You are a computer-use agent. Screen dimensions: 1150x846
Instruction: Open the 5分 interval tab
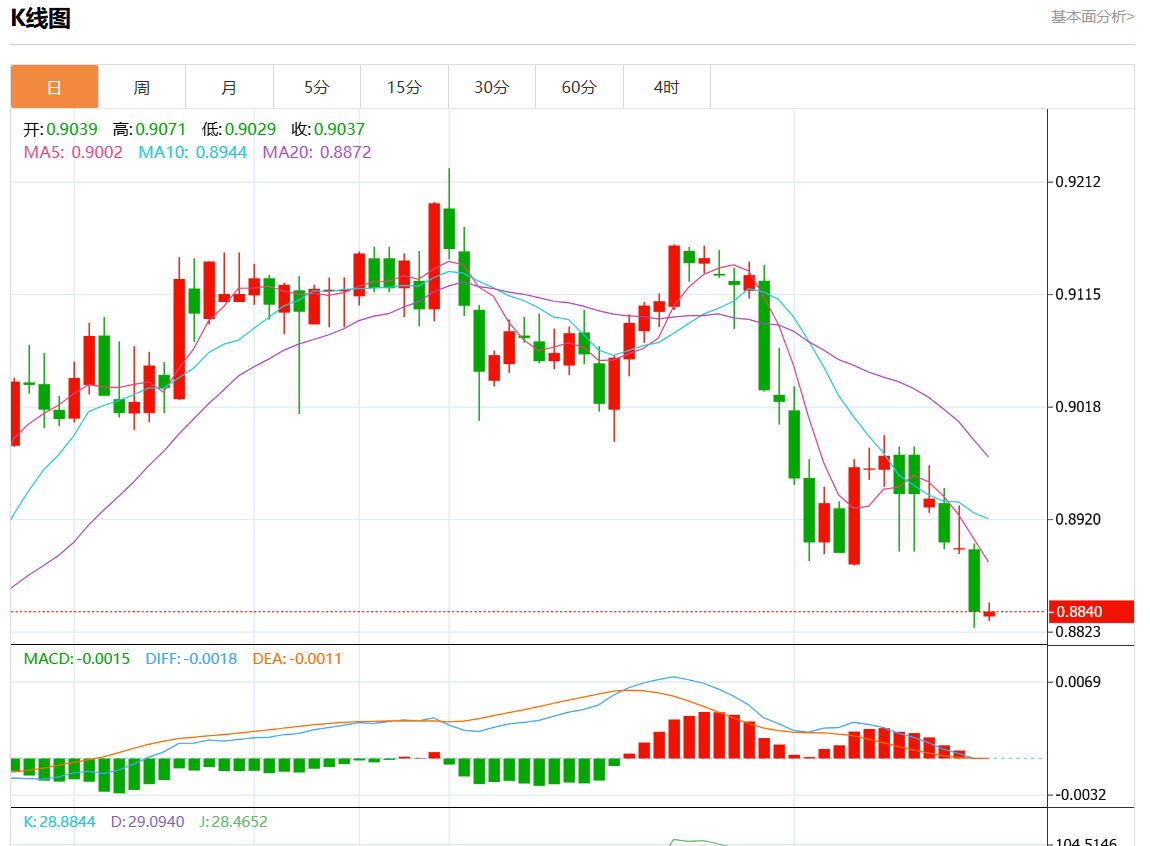[x=317, y=87]
